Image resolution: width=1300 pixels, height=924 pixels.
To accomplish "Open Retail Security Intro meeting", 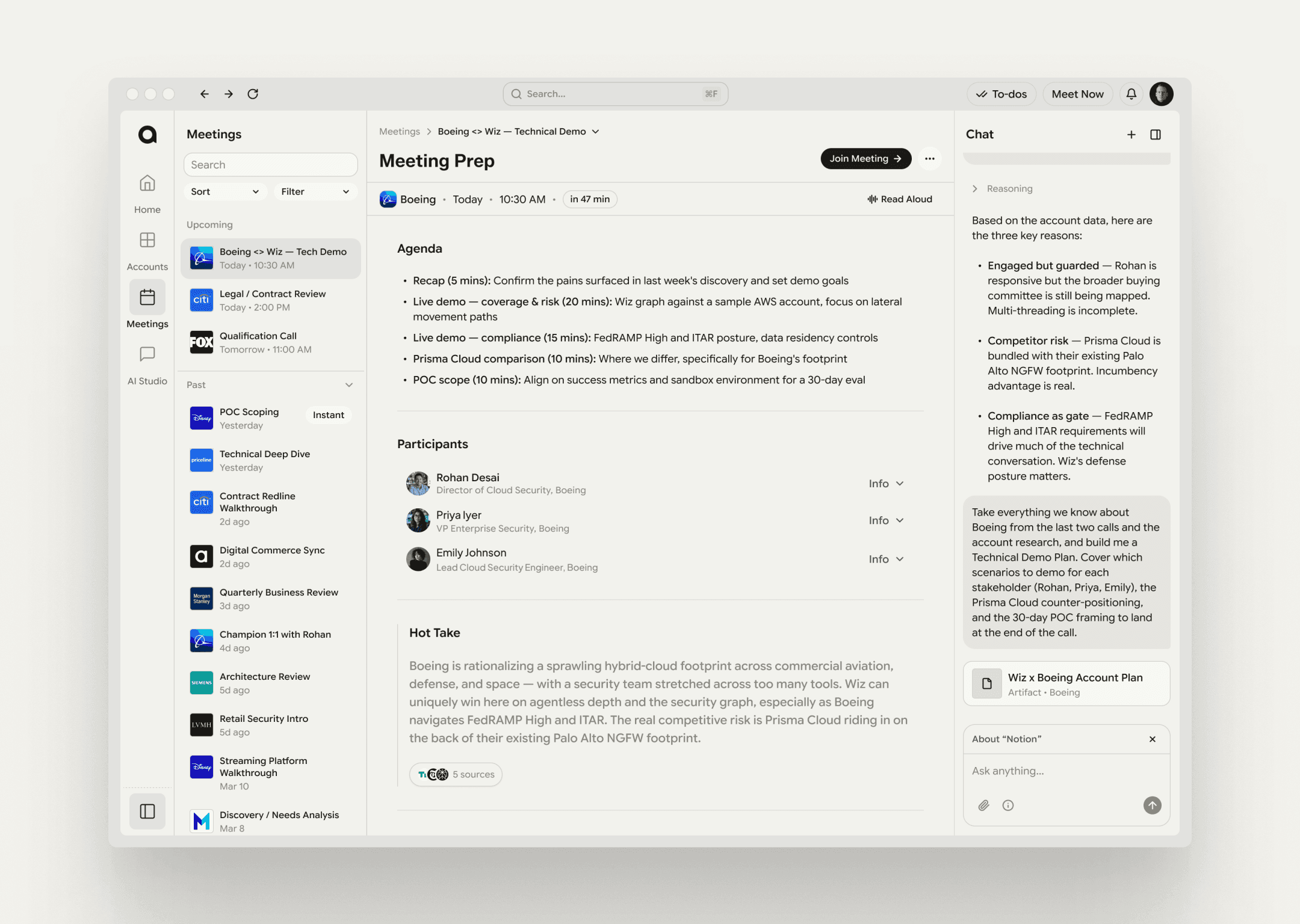I will 271,725.
